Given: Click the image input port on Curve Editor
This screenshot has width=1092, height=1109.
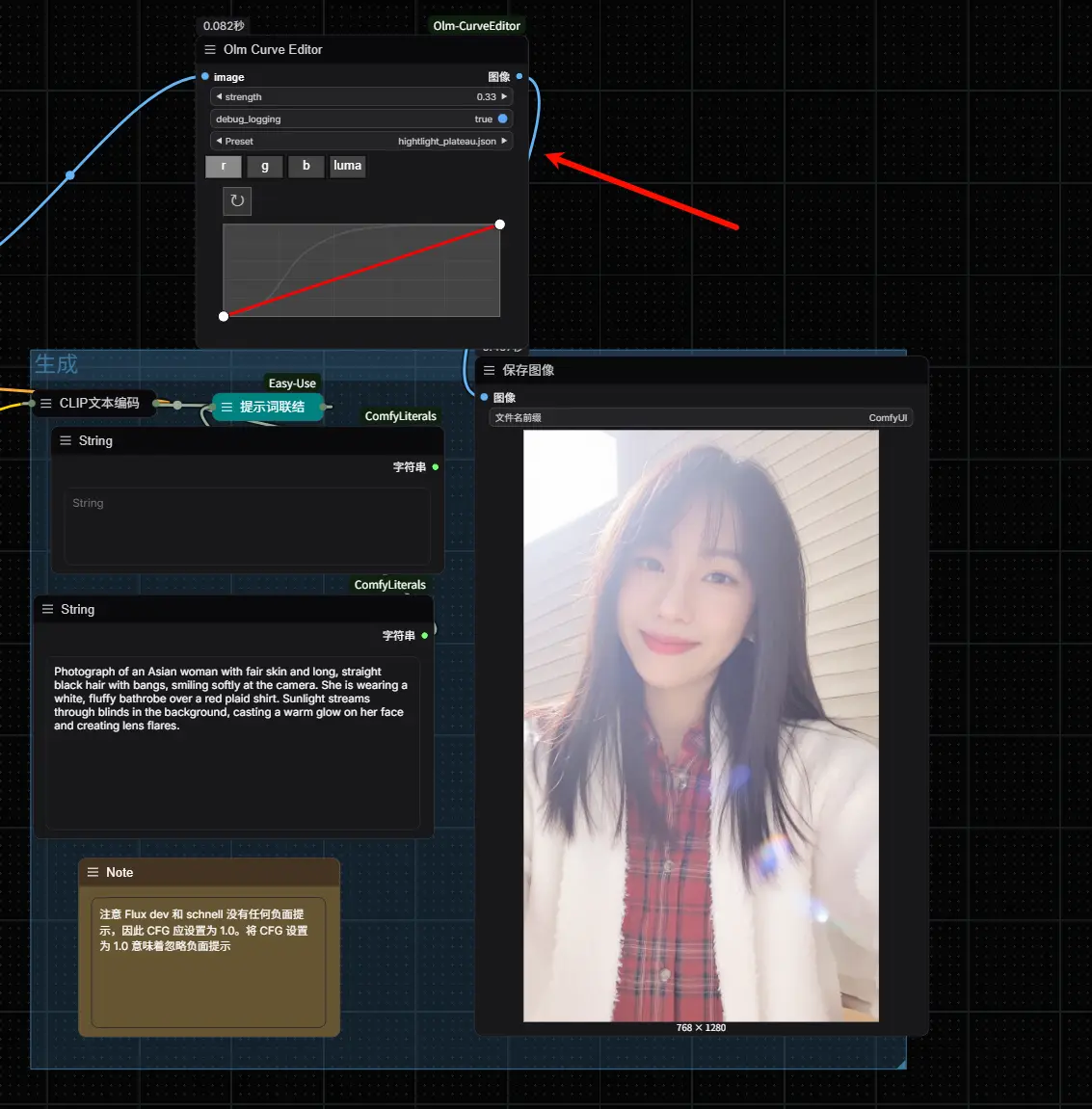Looking at the screenshot, I should click(205, 76).
